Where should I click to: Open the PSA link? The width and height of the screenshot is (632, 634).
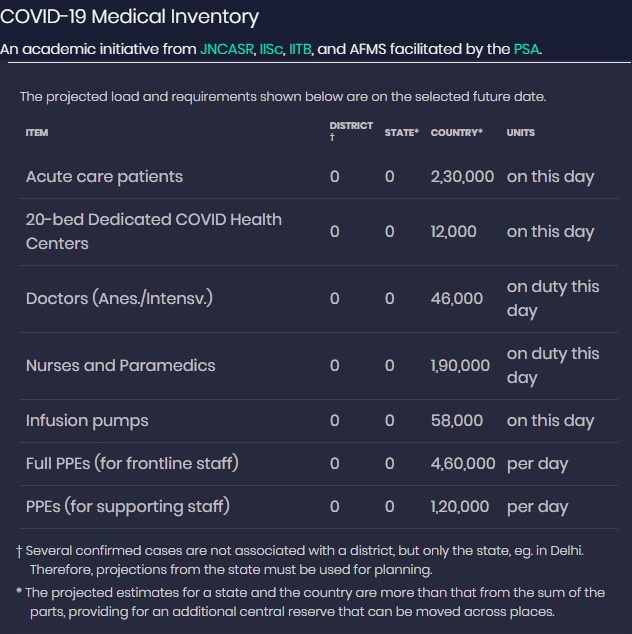point(527,49)
